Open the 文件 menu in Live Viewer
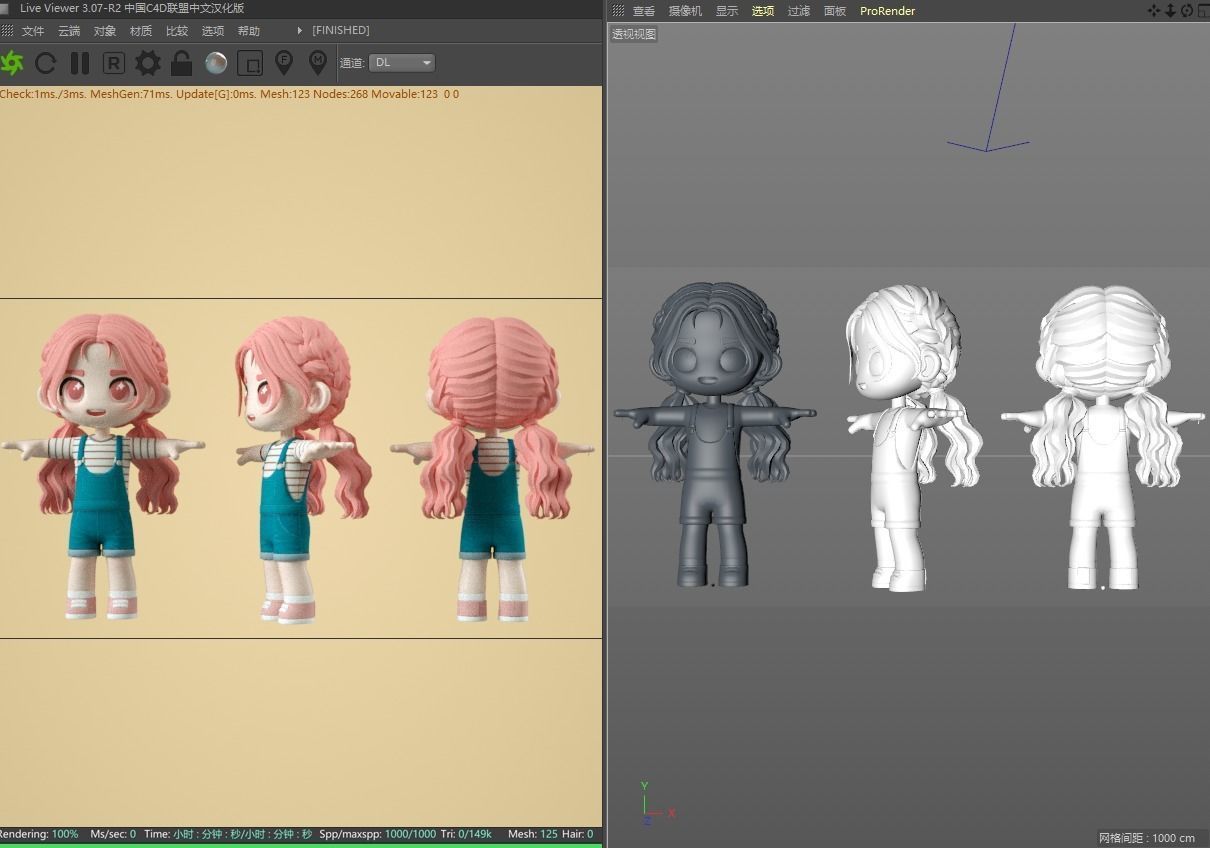The width and height of the screenshot is (1210, 848). tap(33, 31)
